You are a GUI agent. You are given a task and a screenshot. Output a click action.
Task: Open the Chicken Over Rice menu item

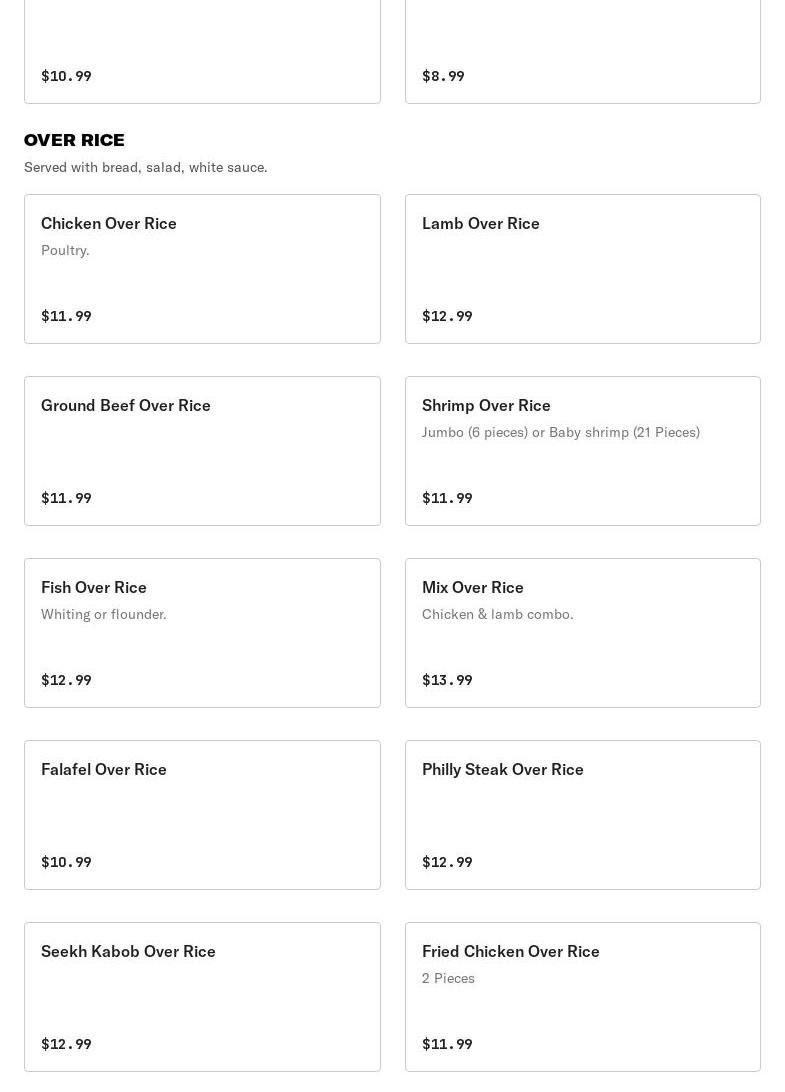tap(202, 268)
